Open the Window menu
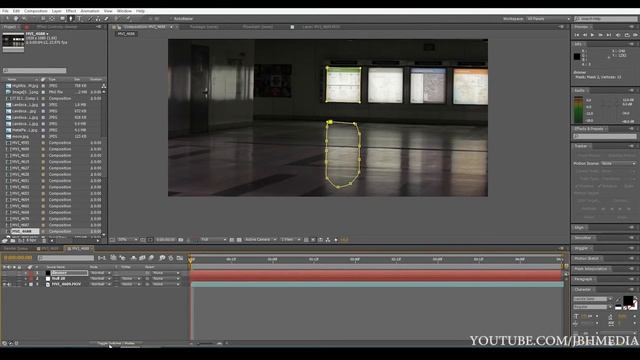The image size is (640, 360). point(124,11)
